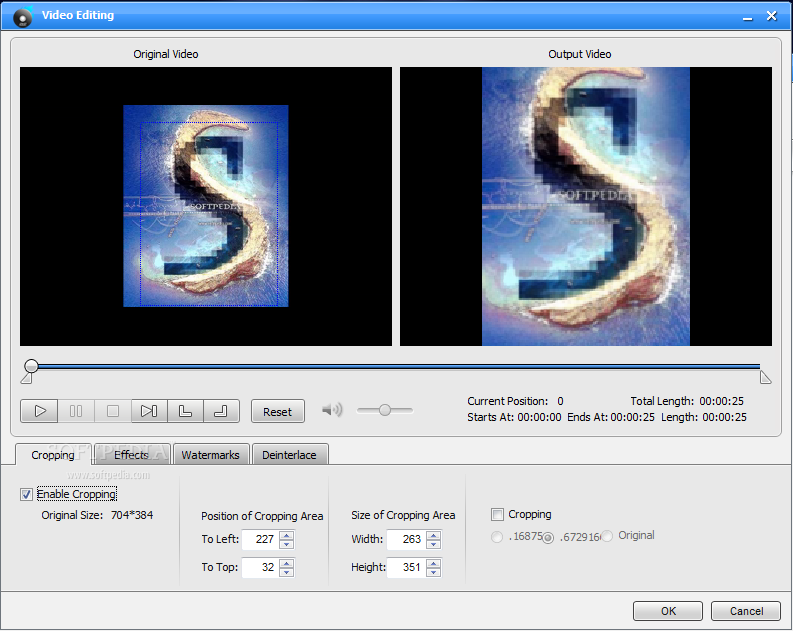
Task: Click the Video Editing disc icon
Action: [x=22, y=17]
